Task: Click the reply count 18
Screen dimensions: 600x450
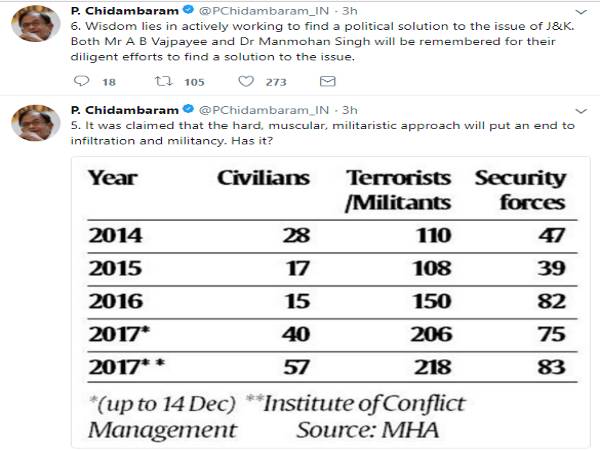Action: [x=109, y=82]
